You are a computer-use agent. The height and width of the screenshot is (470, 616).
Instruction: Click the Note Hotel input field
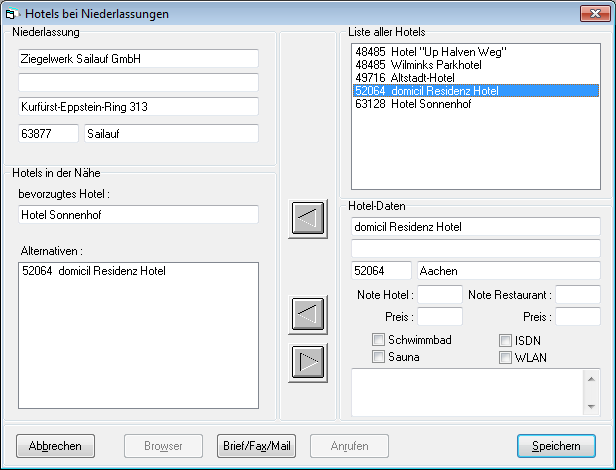pos(439,295)
